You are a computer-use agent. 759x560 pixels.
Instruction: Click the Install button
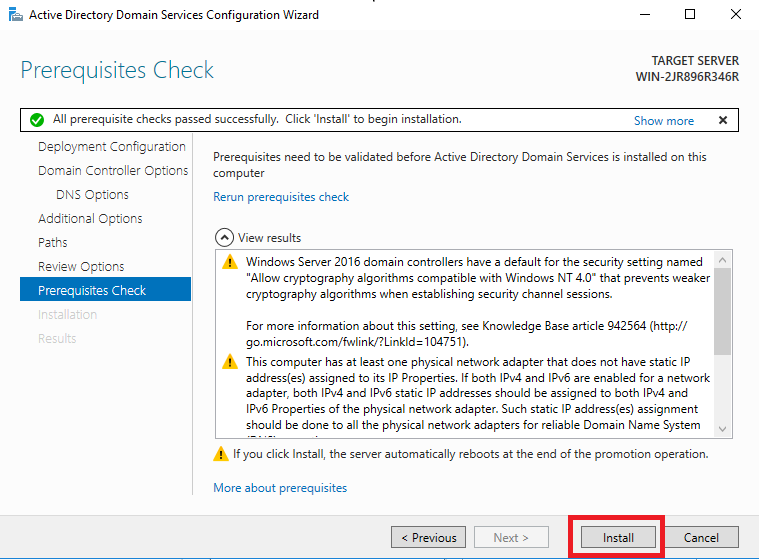pyautogui.click(x=618, y=537)
